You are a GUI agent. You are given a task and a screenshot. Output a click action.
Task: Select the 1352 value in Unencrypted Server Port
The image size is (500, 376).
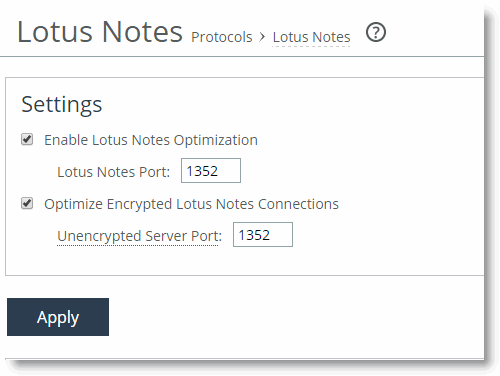coord(254,235)
